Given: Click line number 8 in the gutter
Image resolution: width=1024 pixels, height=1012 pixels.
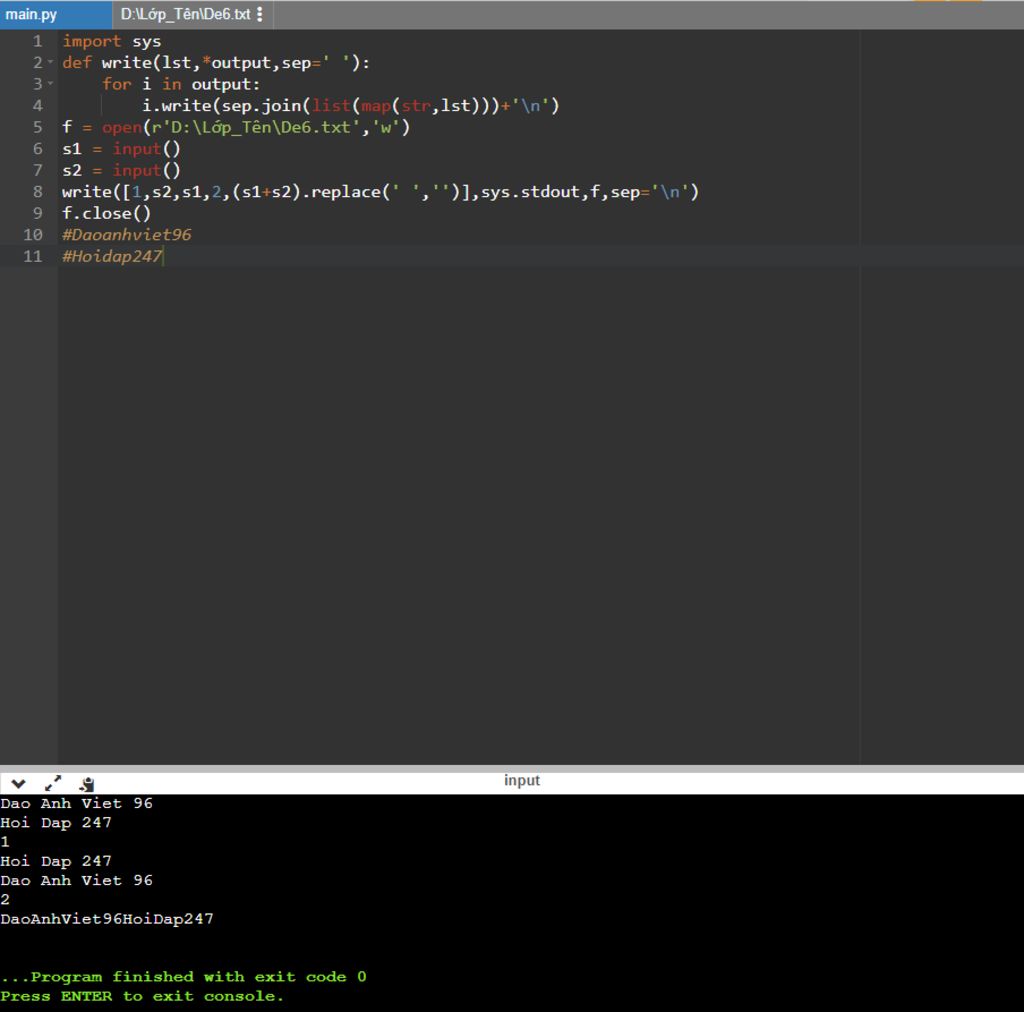Looking at the screenshot, I should pos(38,192).
